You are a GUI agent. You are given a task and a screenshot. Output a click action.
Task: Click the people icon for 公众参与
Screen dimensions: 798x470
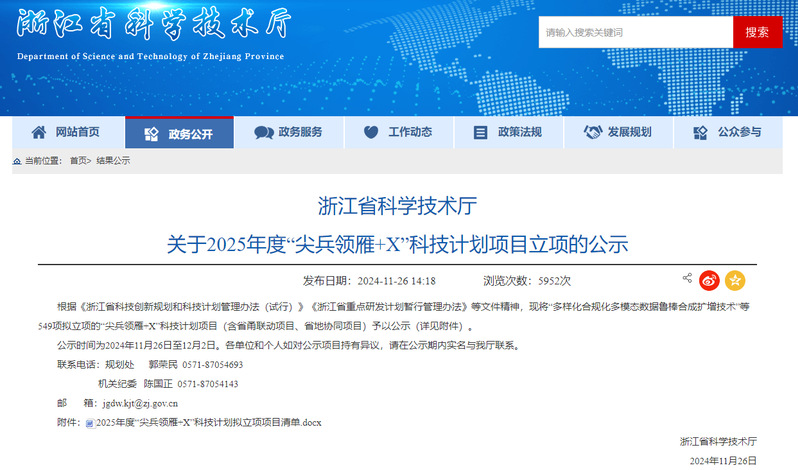(x=700, y=133)
